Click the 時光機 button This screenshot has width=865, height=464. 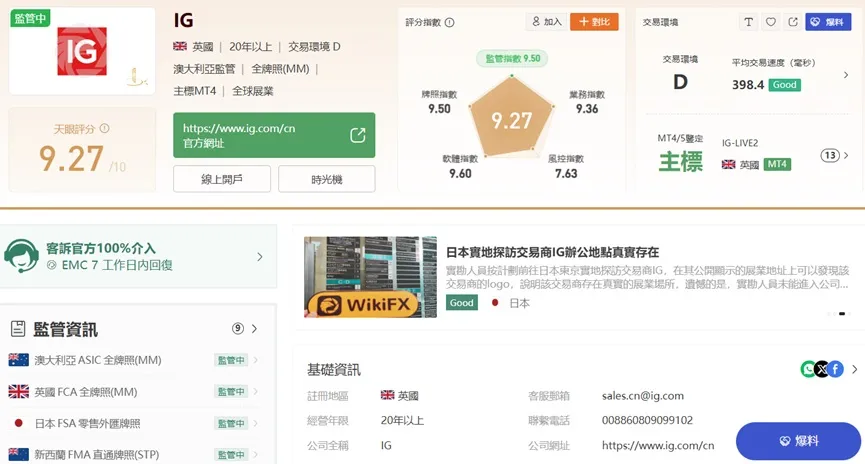click(x=327, y=179)
